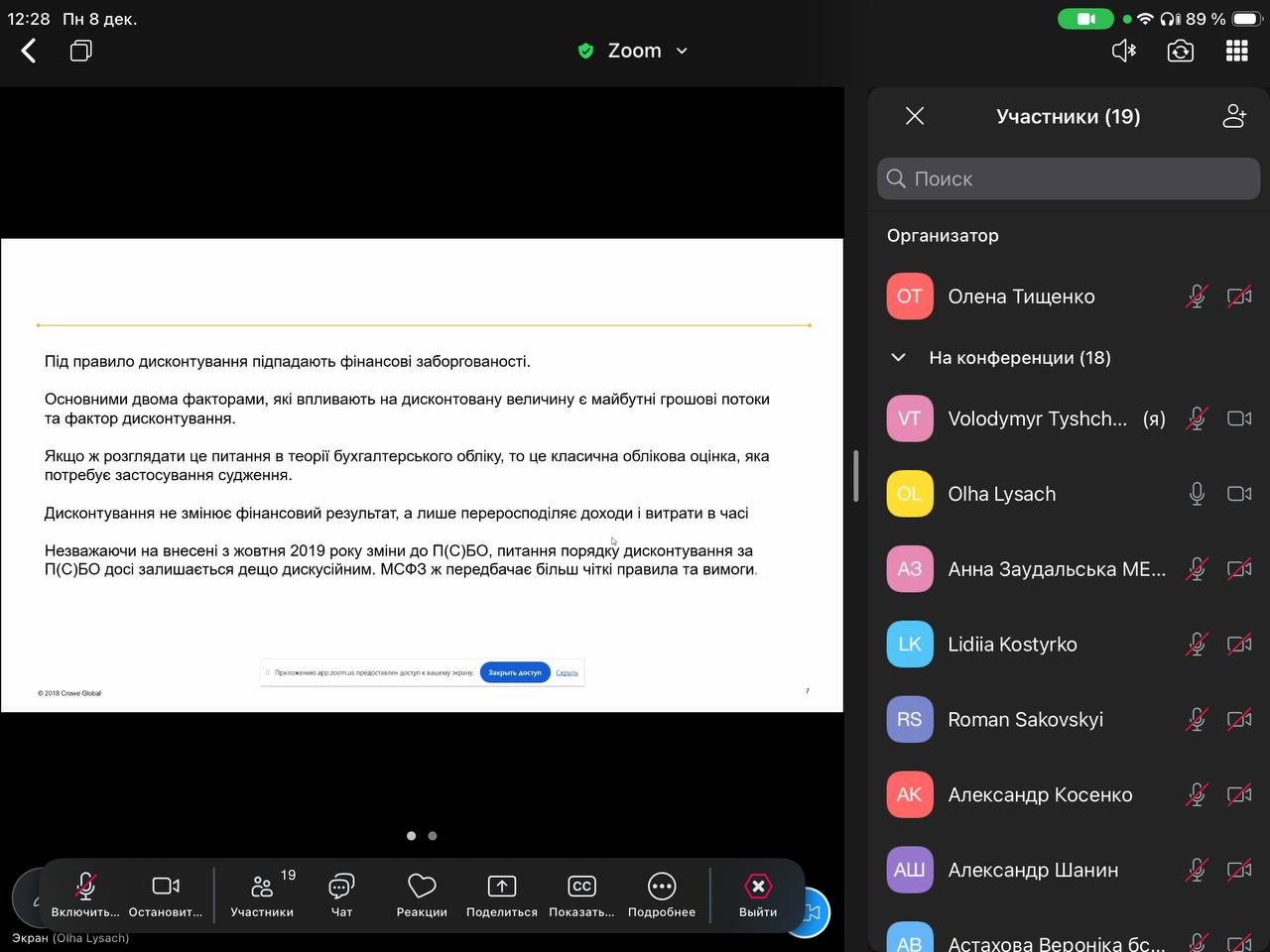1270x952 pixels.
Task: Click the Поиск participant search field
Action: click(1068, 178)
